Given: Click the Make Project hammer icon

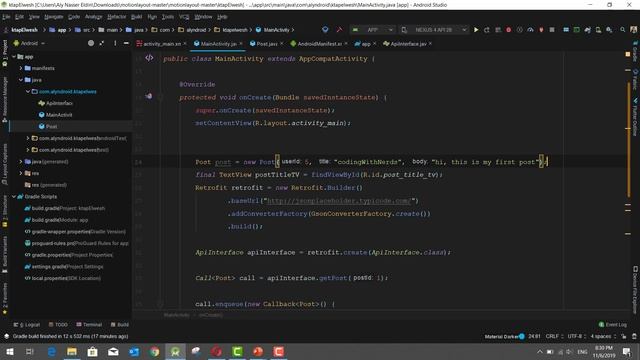Looking at the screenshot, I should (339, 30).
